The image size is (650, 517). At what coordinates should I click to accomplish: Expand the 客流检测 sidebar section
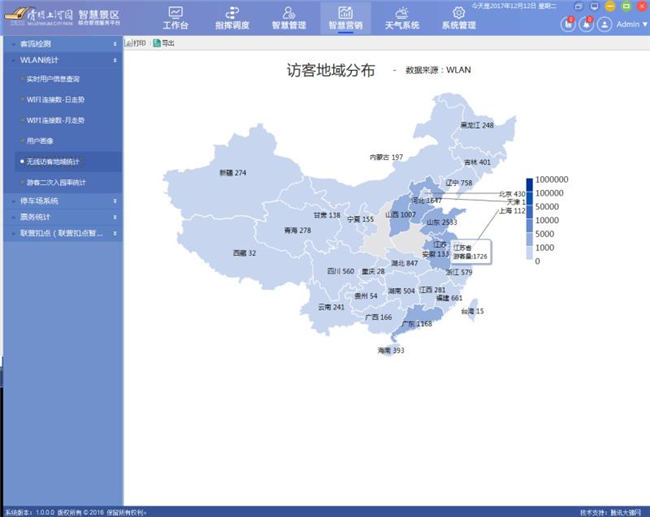[x=60, y=44]
